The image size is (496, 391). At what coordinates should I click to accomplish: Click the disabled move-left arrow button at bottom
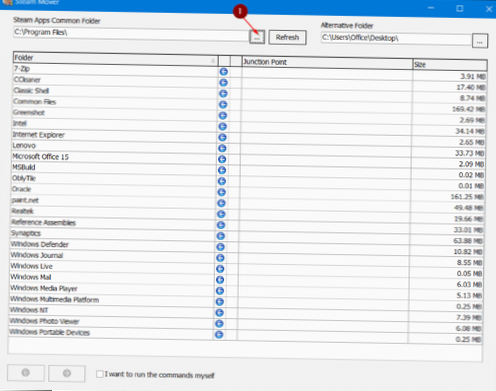tap(26, 373)
